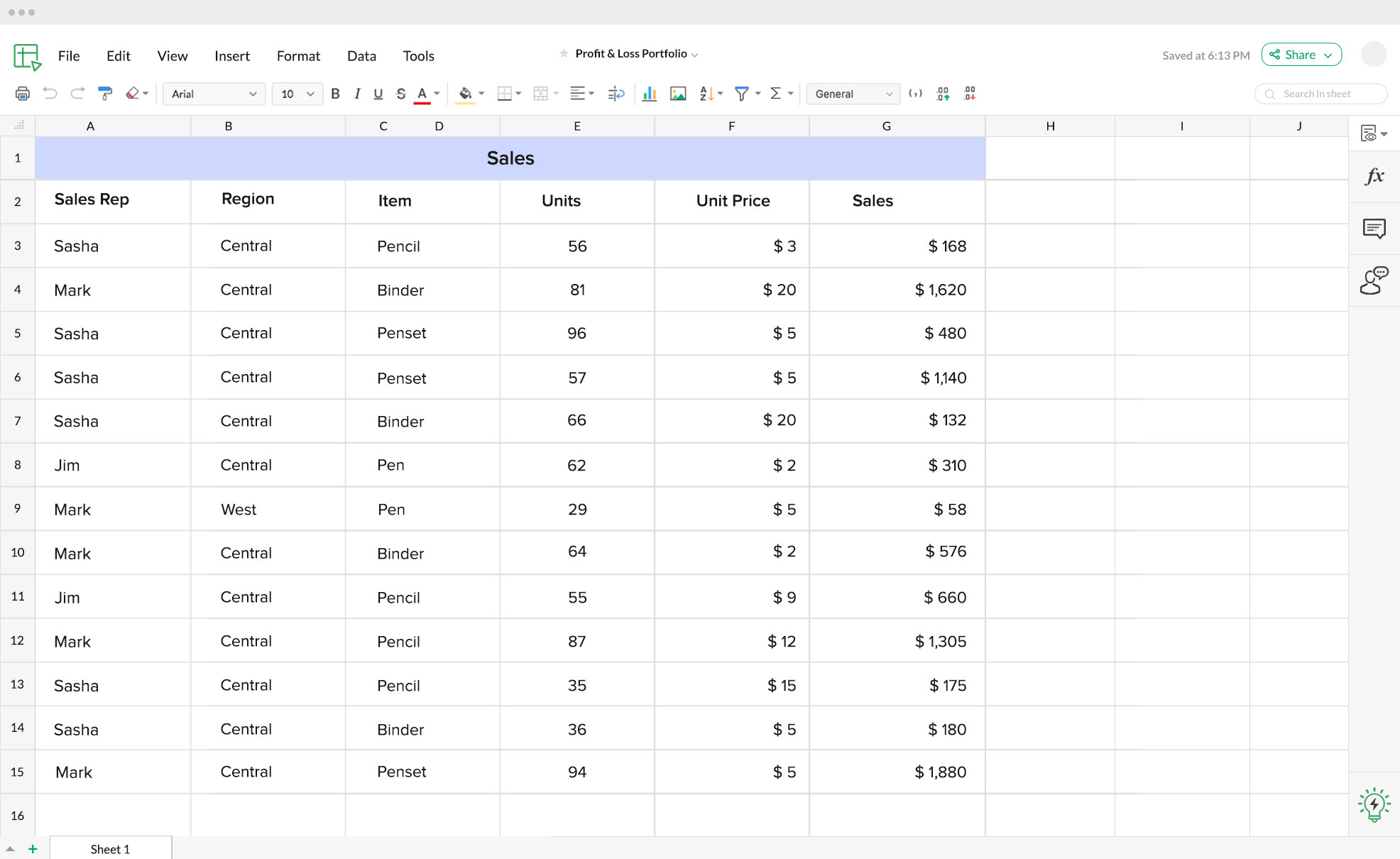The image size is (1400, 859).
Task: Toggle strikethrough formatting
Action: (401, 94)
